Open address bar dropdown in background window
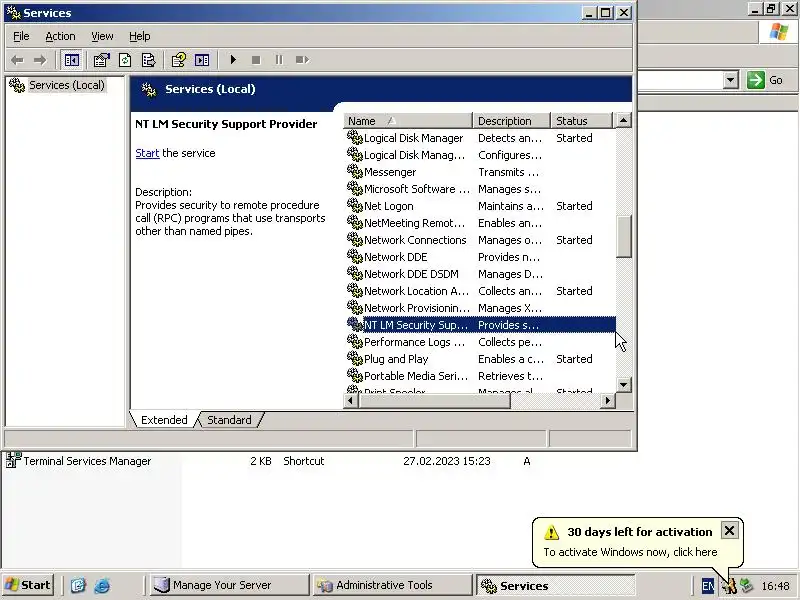800x600 pixels. [x=731, y=80]
